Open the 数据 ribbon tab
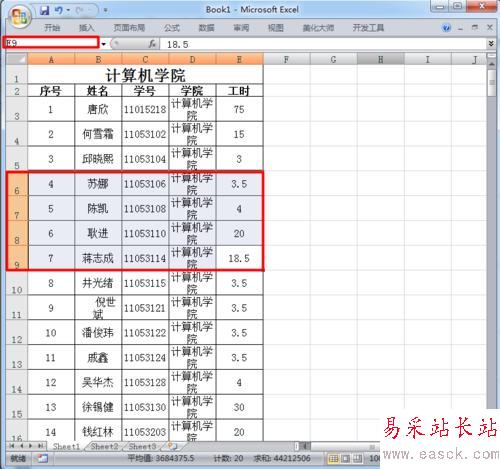The width and height of the screenshot is (500, 469). tap(206, 28)
